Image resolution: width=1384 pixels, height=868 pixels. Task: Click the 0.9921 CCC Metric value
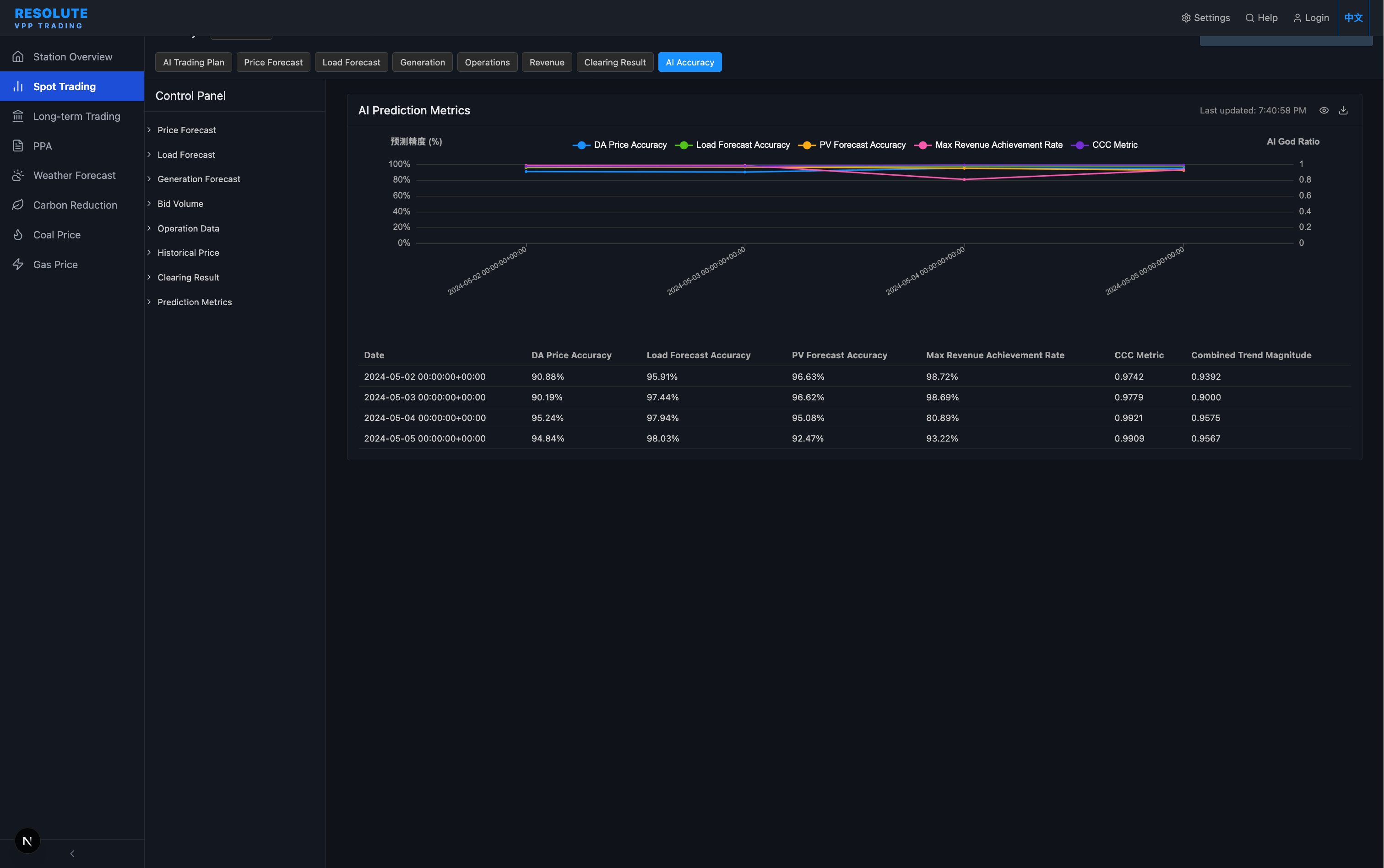pyautogui.click(x=1129, y=418)
